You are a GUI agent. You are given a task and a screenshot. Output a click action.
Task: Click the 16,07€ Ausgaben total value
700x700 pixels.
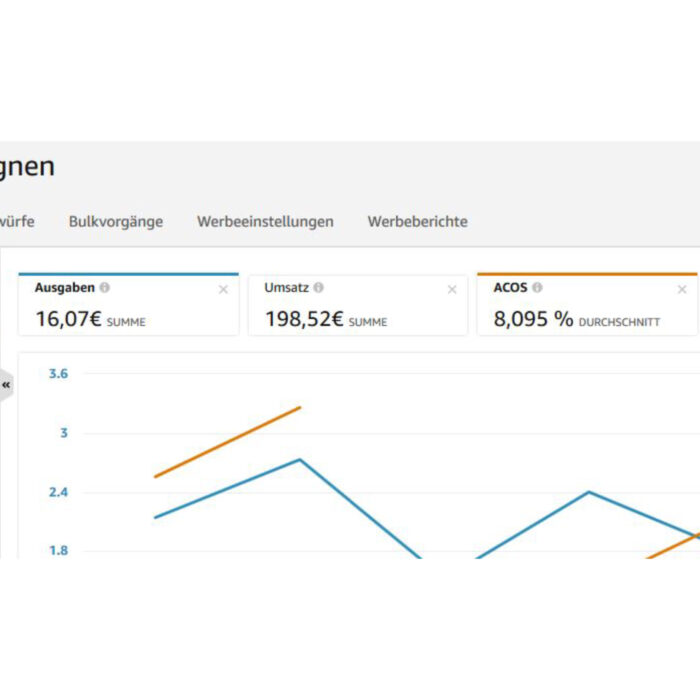point(69,319)
